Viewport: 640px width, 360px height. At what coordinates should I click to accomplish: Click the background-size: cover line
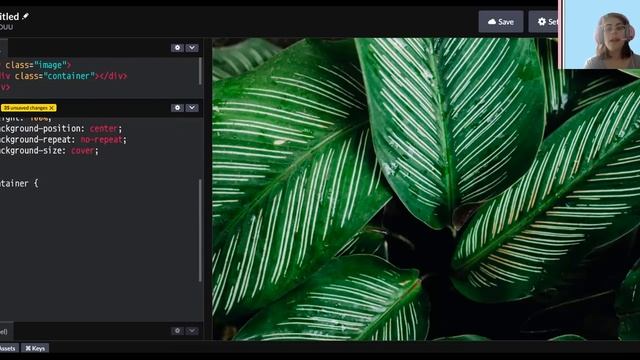49,151
